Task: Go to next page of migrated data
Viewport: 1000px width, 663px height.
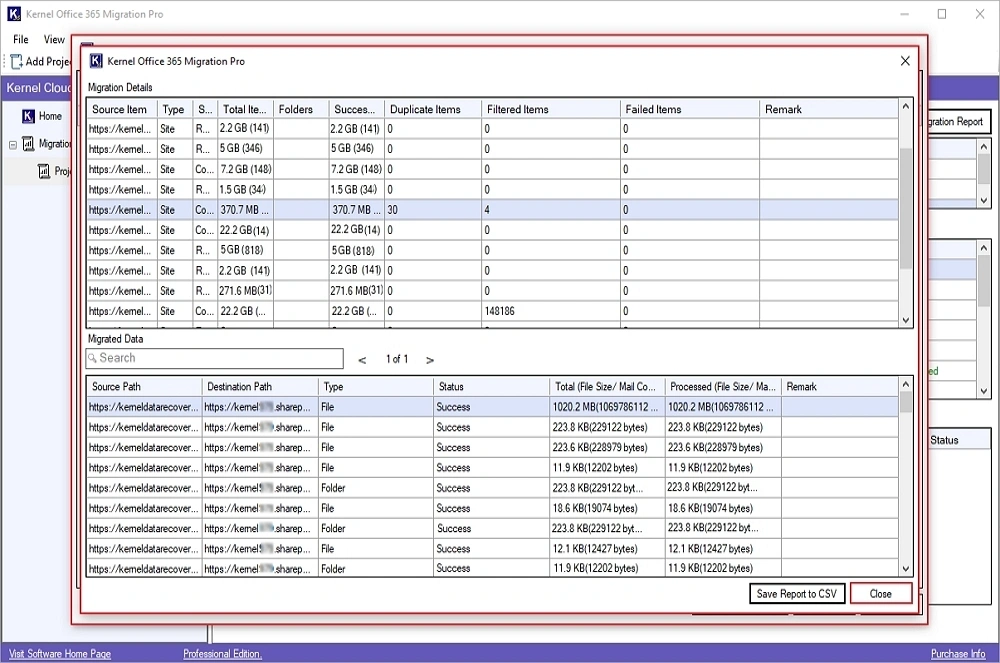Action: tap(430, 359)
